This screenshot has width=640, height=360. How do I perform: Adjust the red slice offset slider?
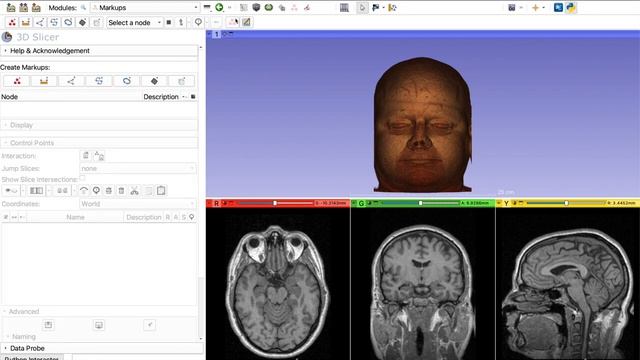click(x=275, y=203)
